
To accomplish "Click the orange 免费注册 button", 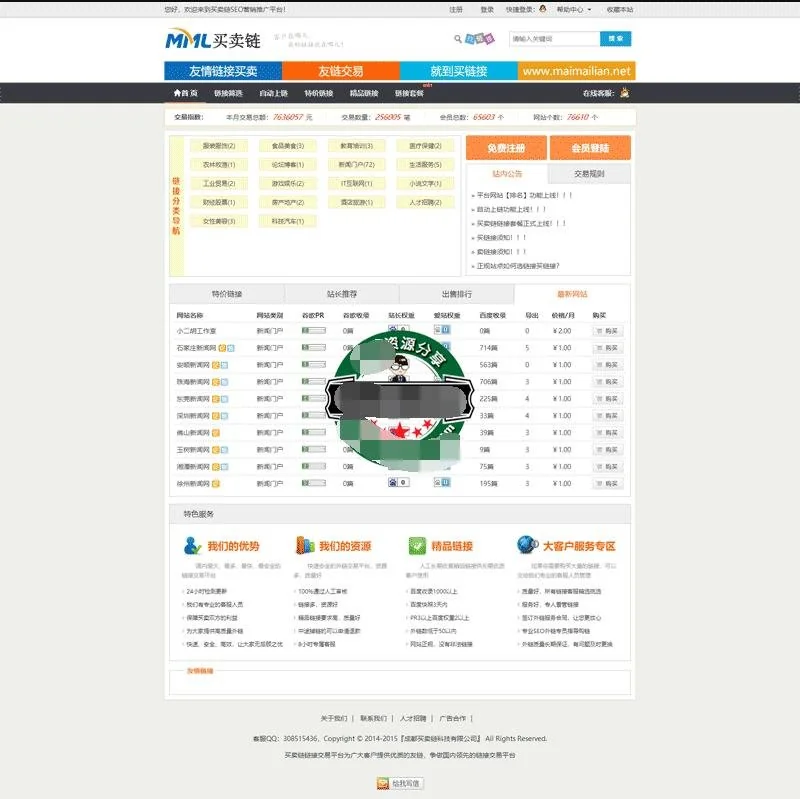I will (x=506, y=148).
